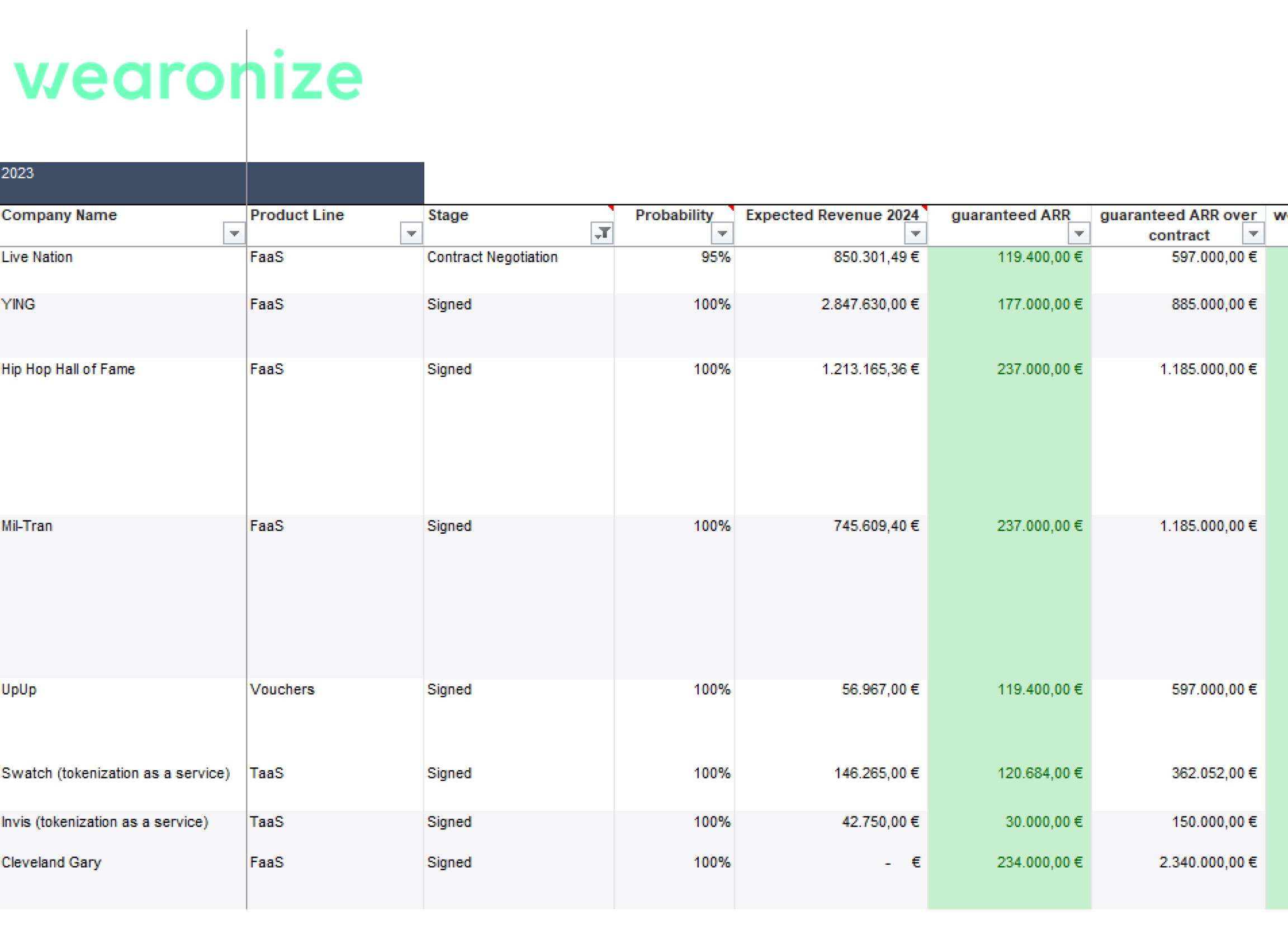1288x939 pixels.
Task: Open the active Stage filter dropdown
Action: point(602,233)
